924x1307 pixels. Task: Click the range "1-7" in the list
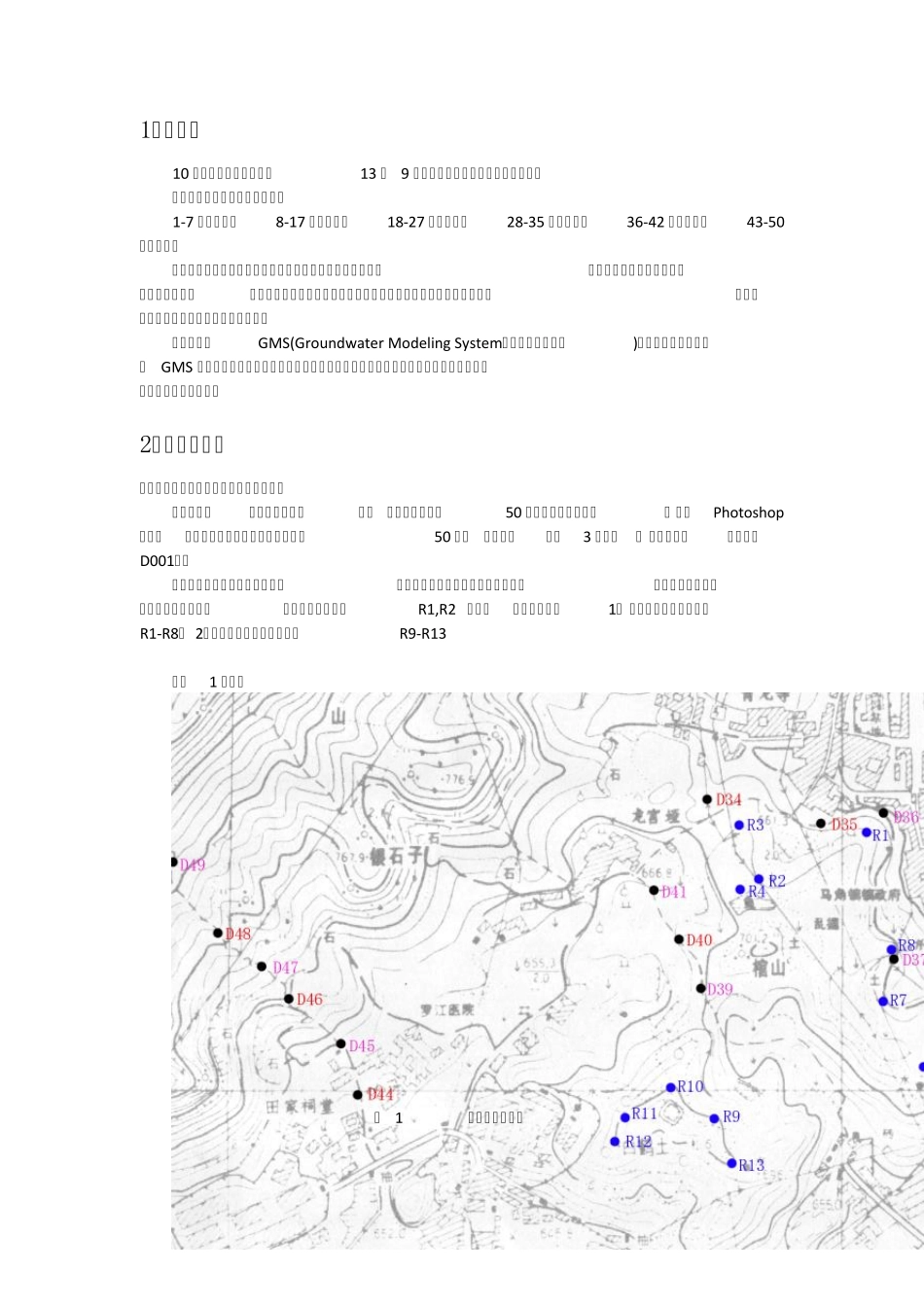(184, 222)
